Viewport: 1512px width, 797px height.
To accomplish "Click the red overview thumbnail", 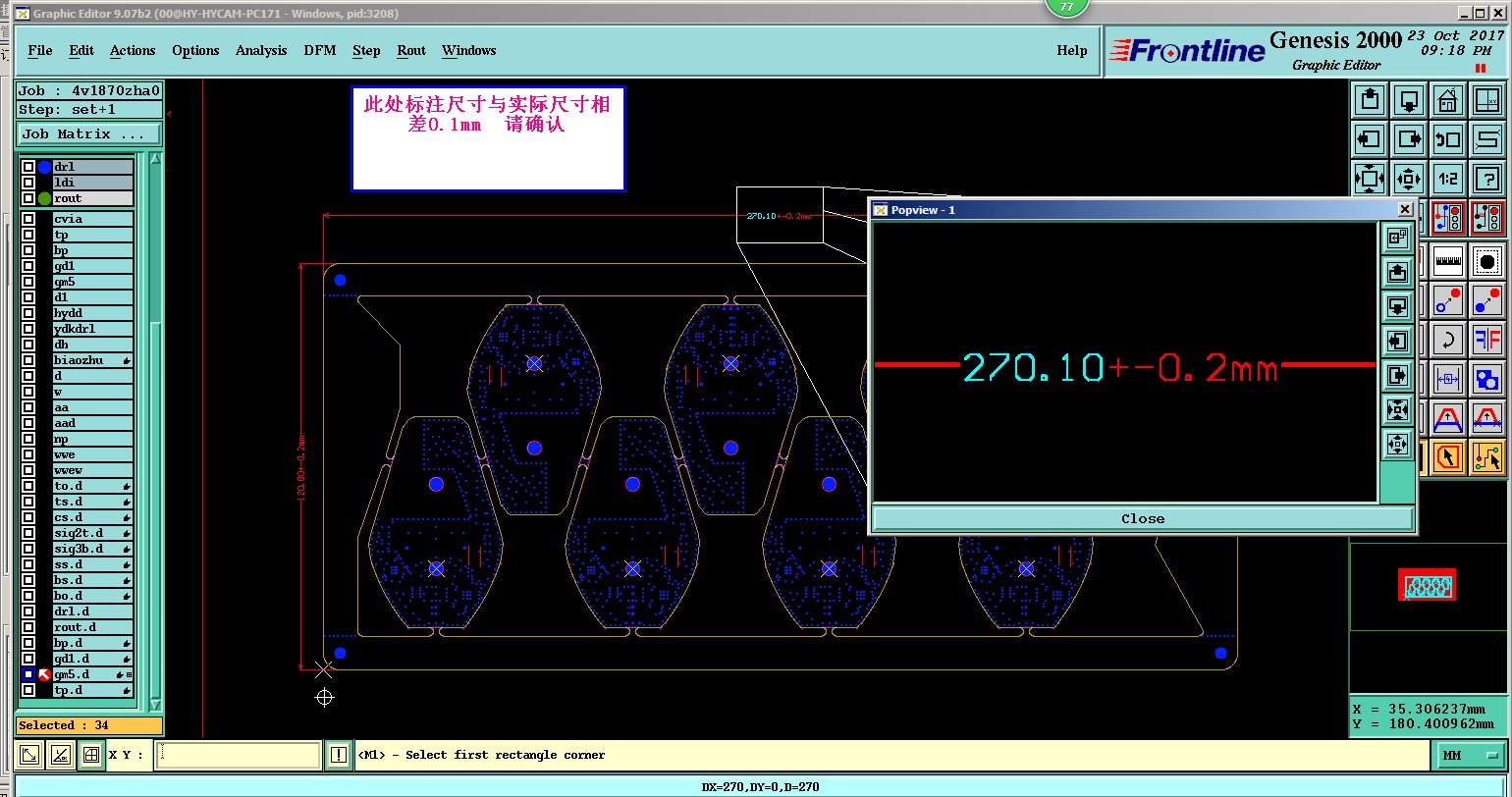I will pyautogui.click(x=1427, y=585).
